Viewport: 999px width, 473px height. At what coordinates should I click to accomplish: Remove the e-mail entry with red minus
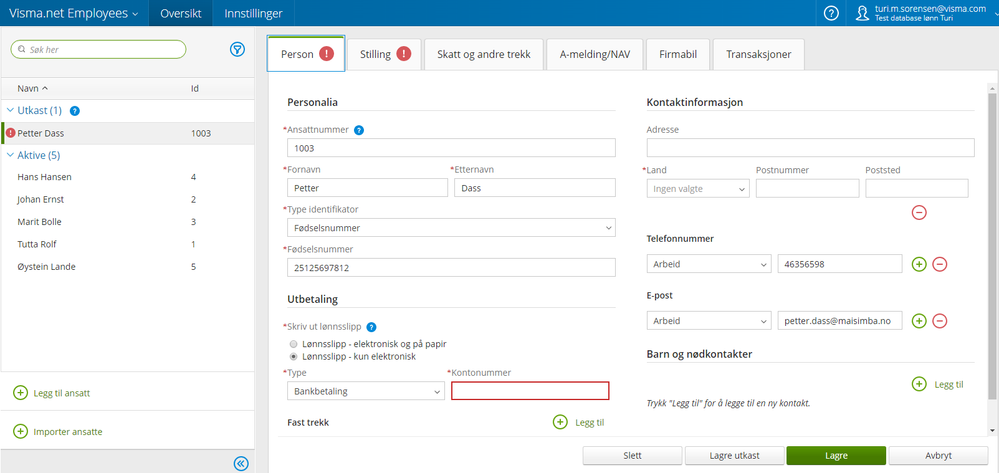[940, 321]
